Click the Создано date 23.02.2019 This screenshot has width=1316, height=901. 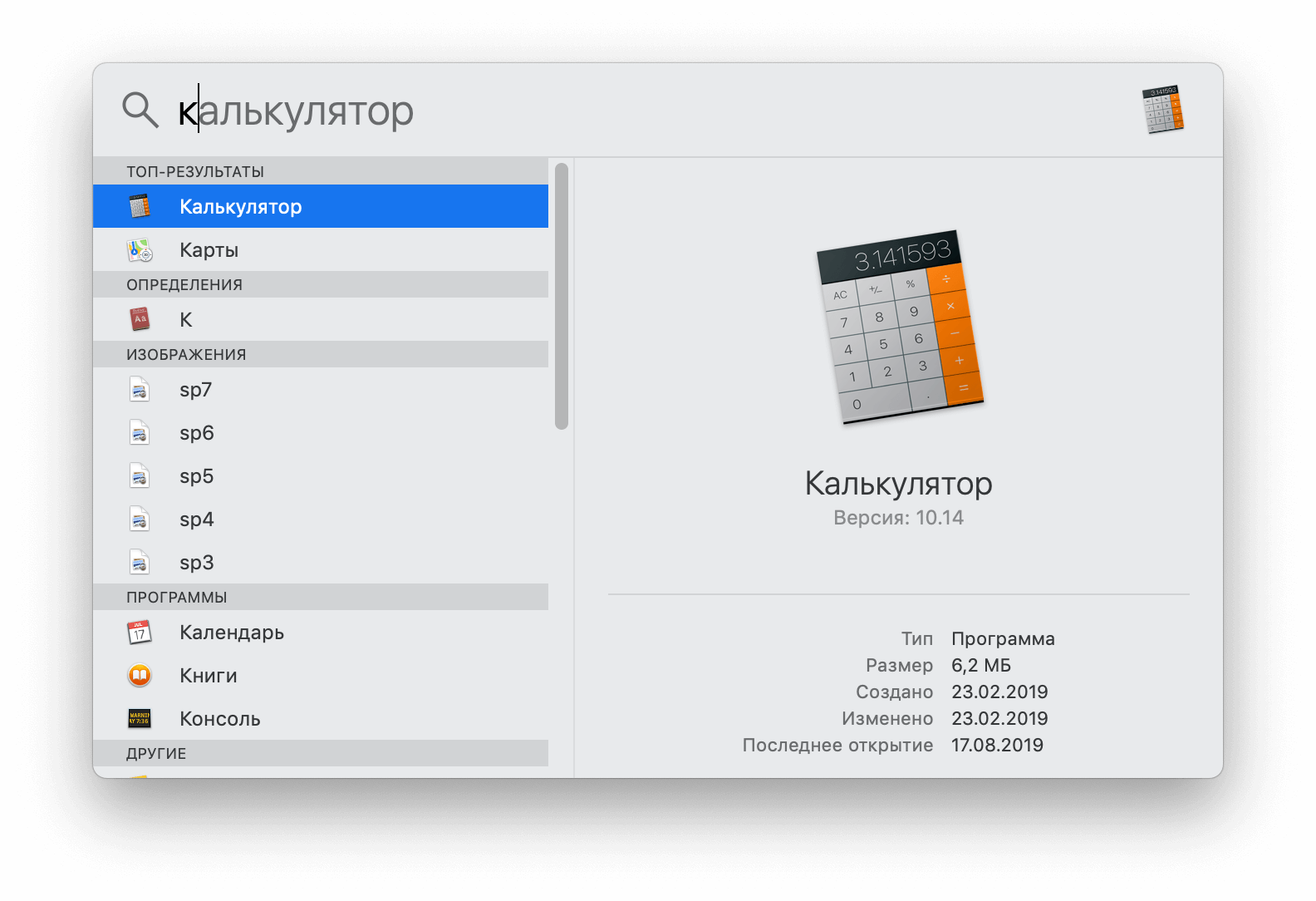tap(999, 692)
